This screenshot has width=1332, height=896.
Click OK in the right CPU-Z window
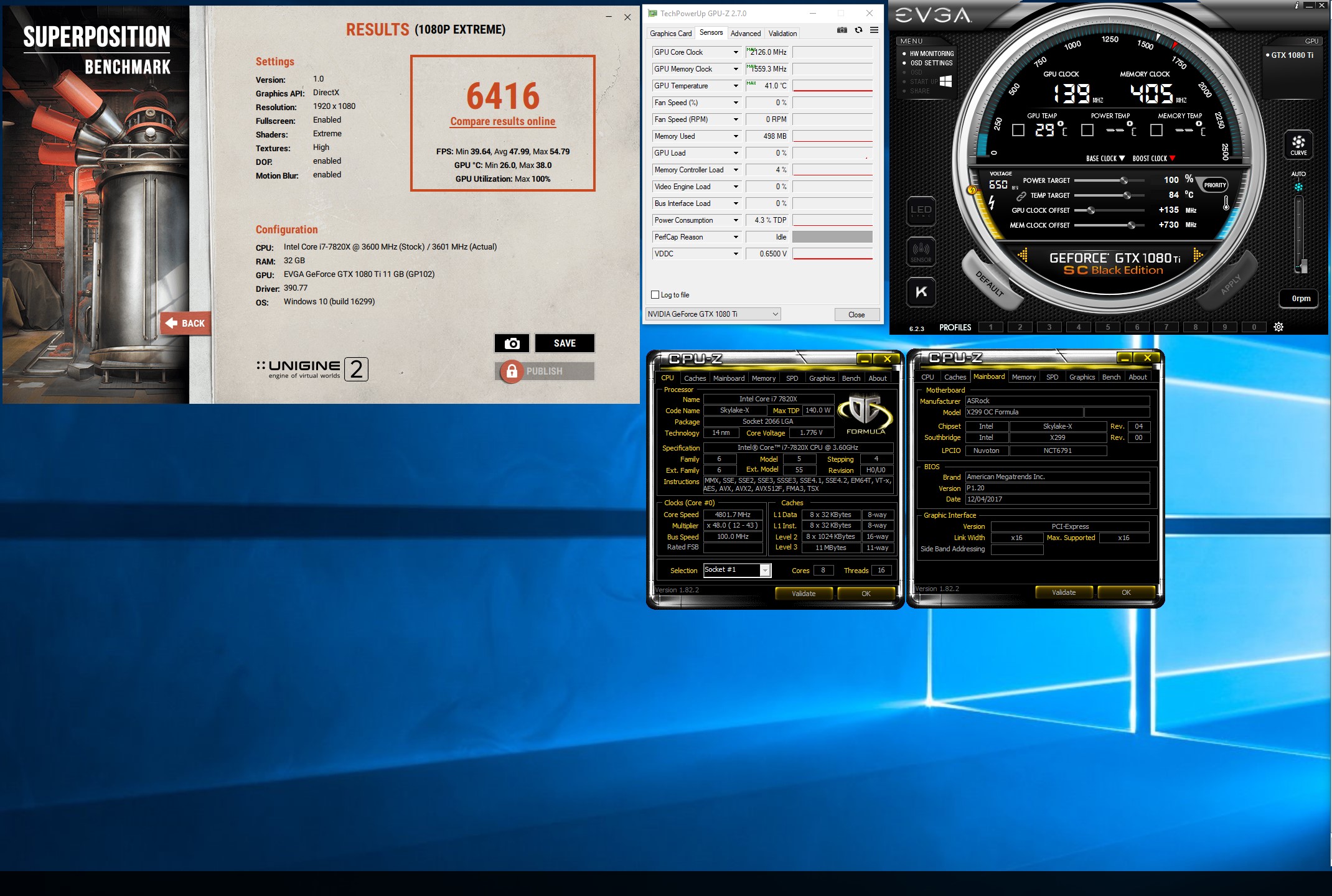tap(1126, 592)
